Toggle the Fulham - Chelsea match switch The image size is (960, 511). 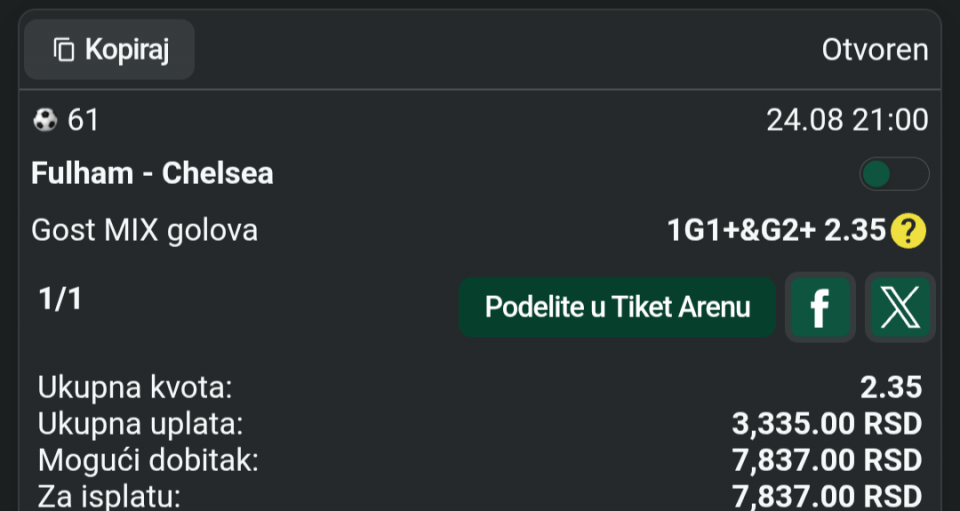pyautogui.click(x=894, y=174)
